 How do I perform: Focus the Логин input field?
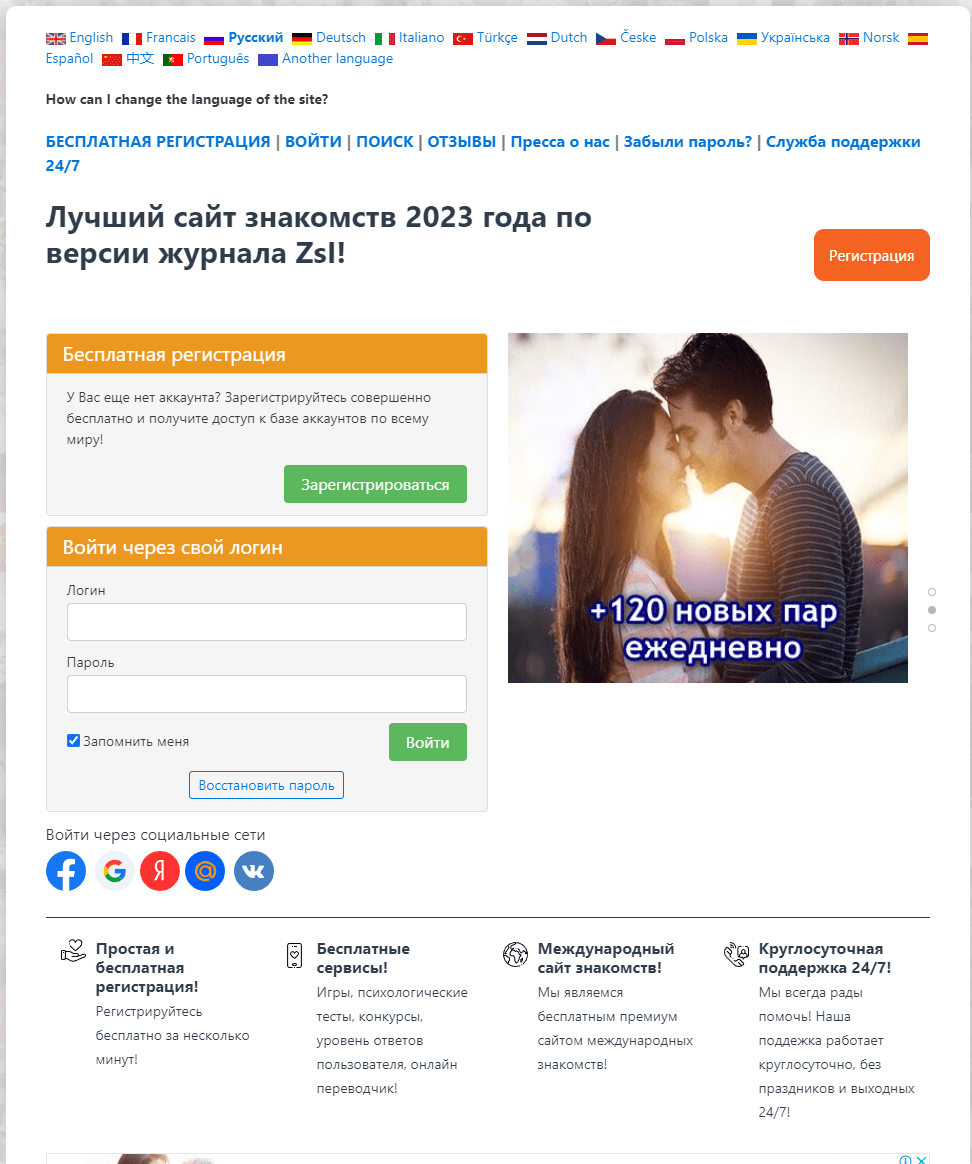[267, 622]
